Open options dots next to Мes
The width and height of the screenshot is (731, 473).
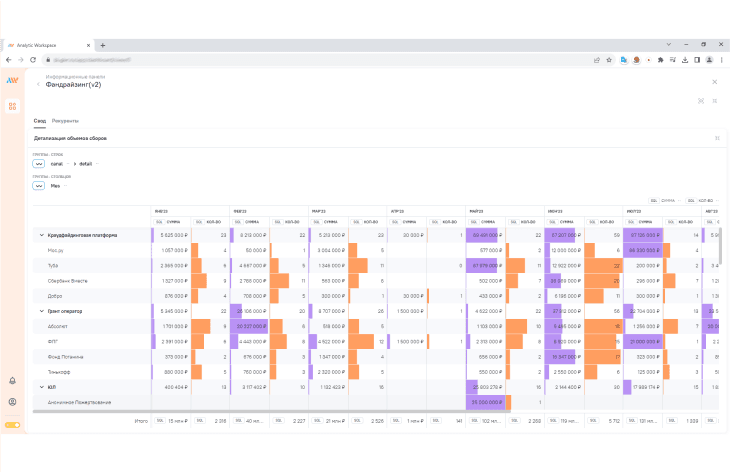66,186
